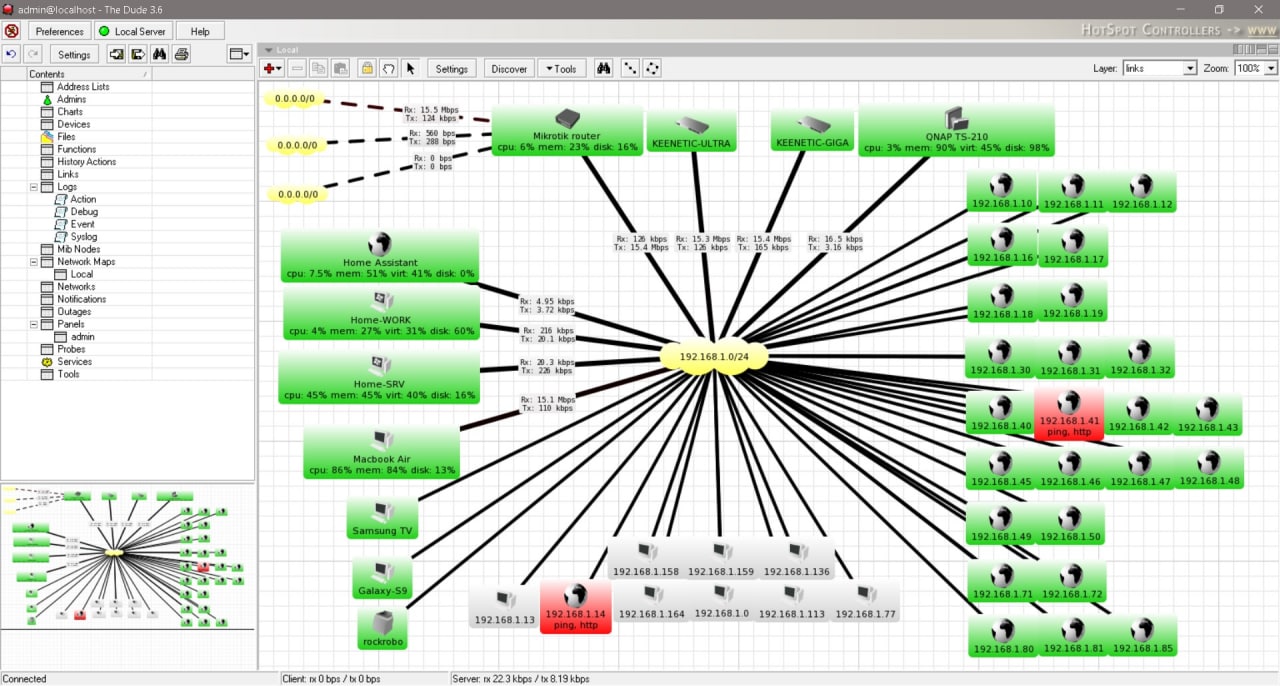The width and height of the screenshot is (1280, 686).
Task: Click the binoculars find icon in left toolbar
Action: click(x=160, y=54)
